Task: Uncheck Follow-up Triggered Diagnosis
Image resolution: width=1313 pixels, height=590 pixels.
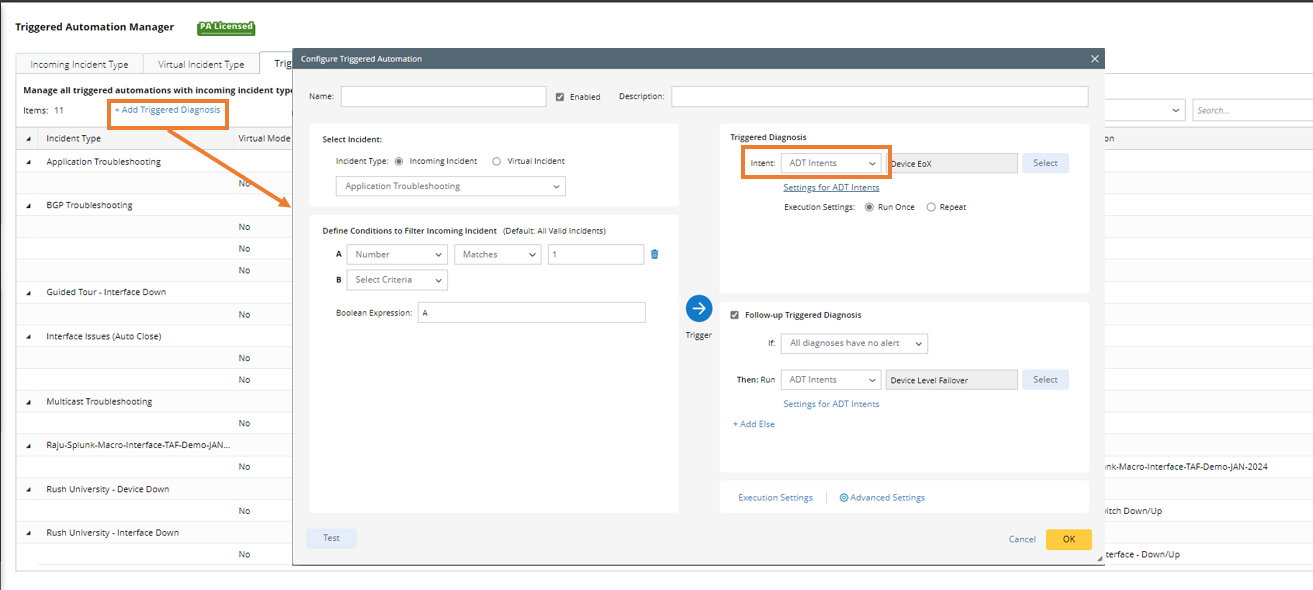Action: point(735,315)
